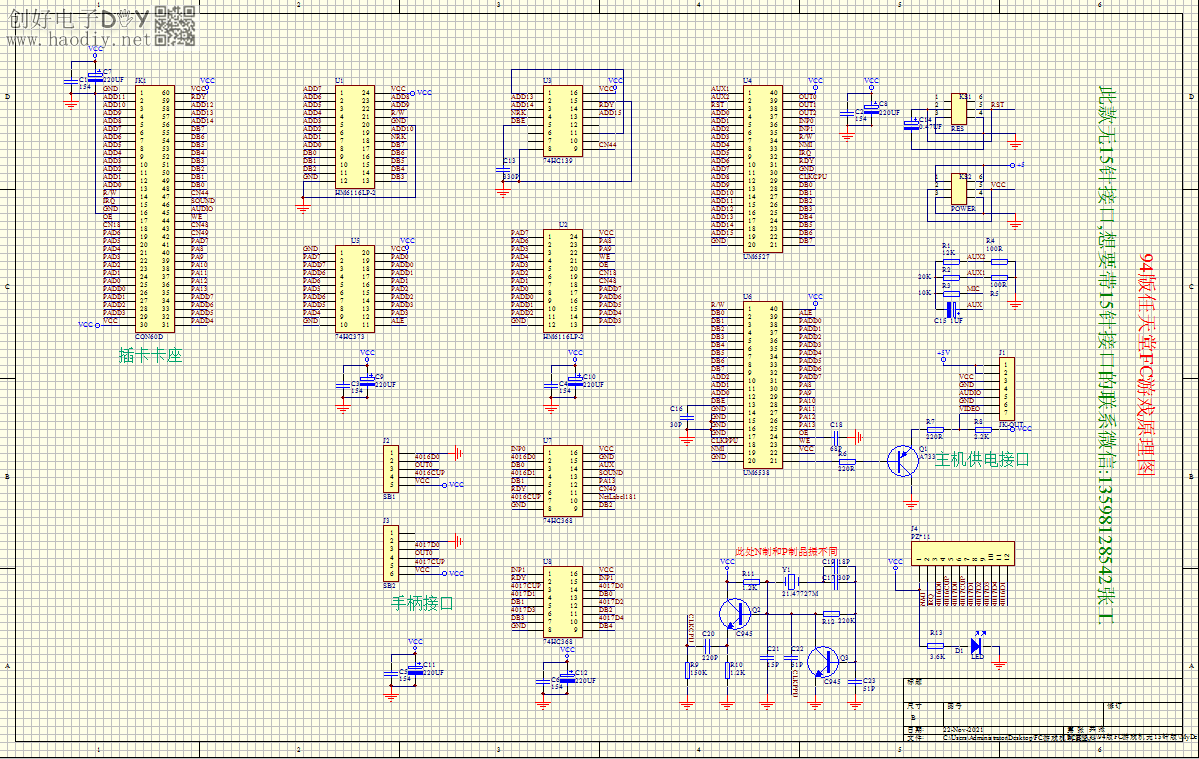The height and width of the screenshot is (759, 1199).
Task: Select resistor R12 220K symbol
Action: tap(831, 613)
